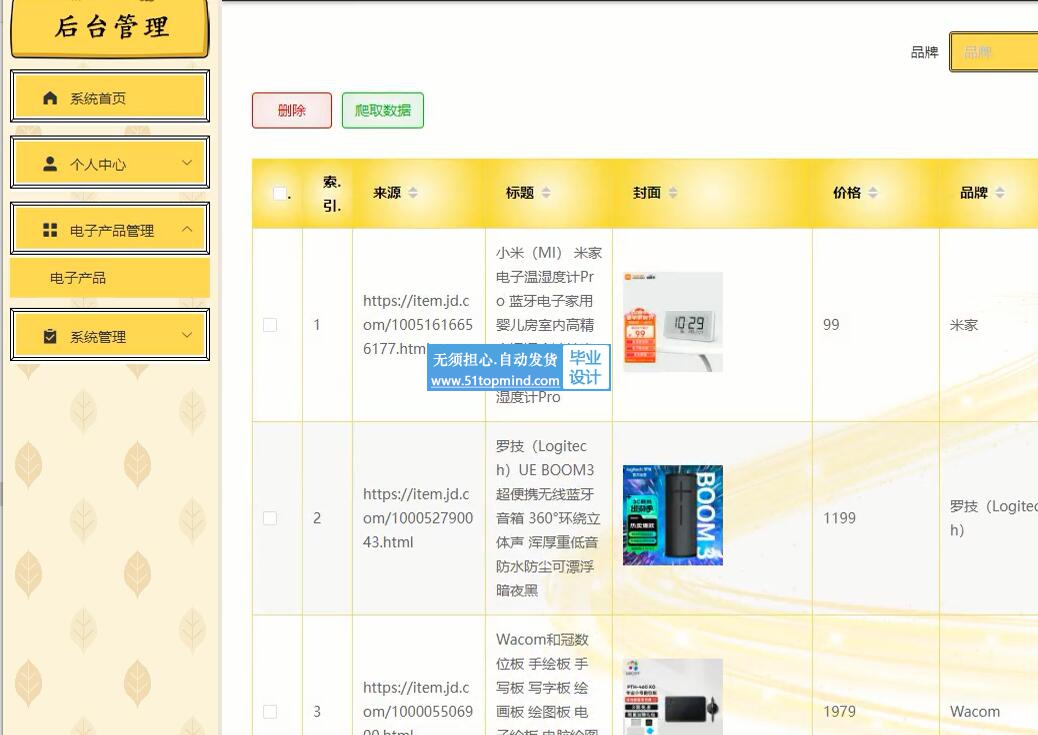Collapse the 电子产品管理 menu chevron
The image size is (1038, 735).
point(187,229)
